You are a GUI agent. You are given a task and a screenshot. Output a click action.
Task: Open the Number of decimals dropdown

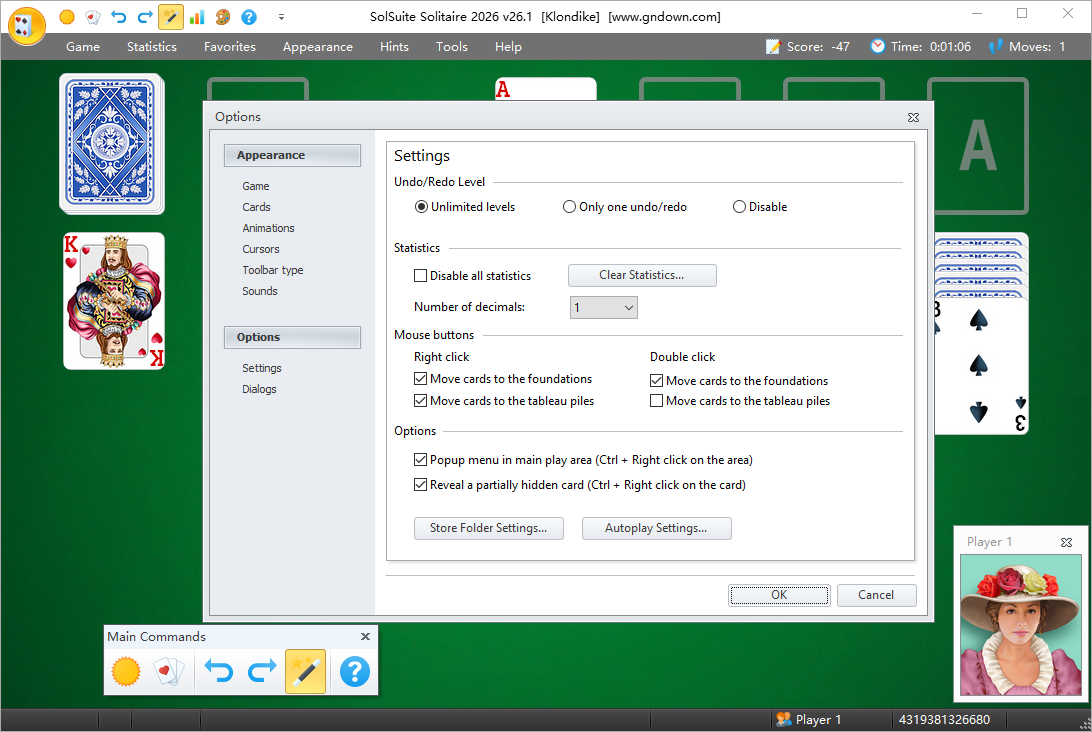click(x=604, y=308)
